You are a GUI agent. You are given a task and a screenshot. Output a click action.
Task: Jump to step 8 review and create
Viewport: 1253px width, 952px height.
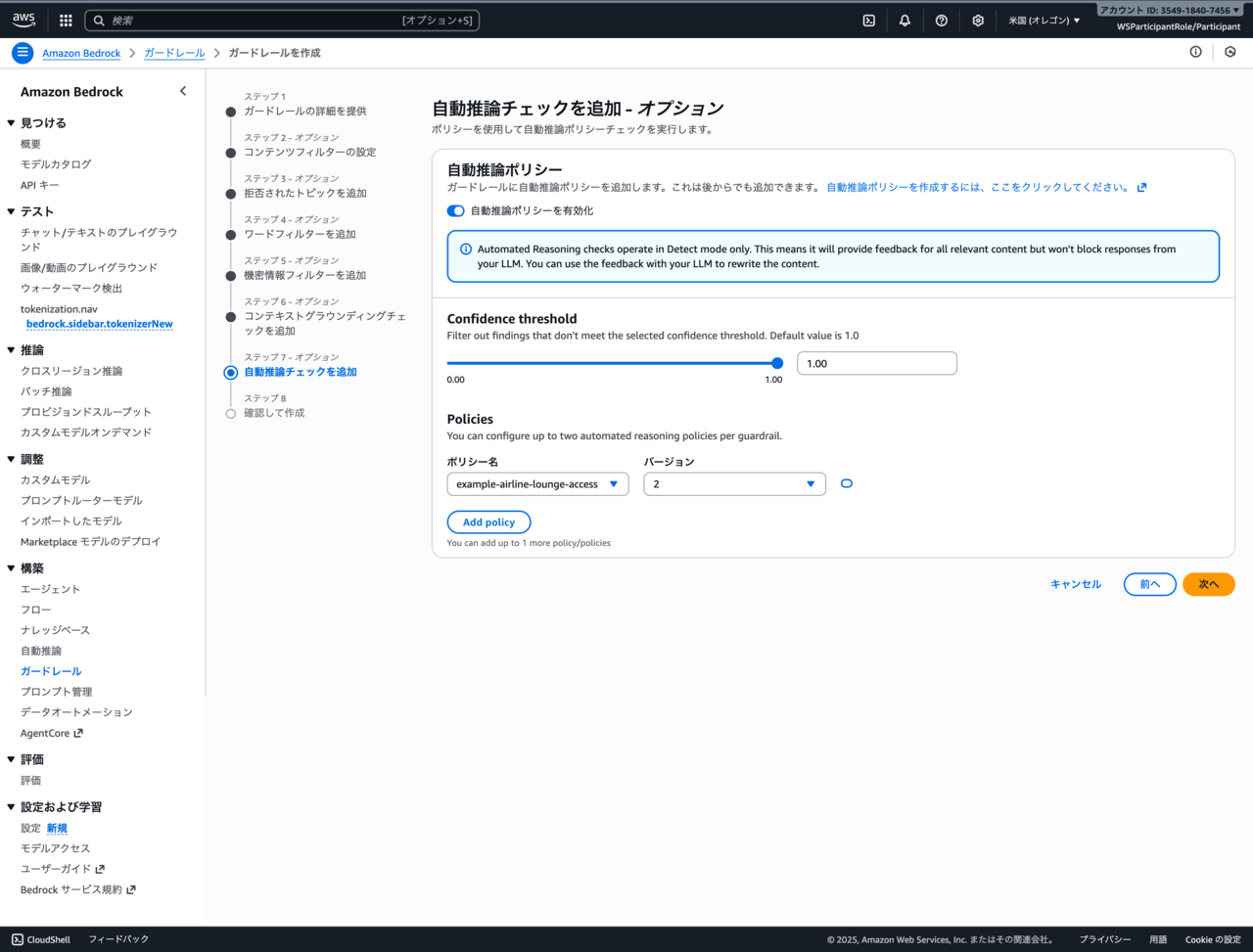[231, 413]
